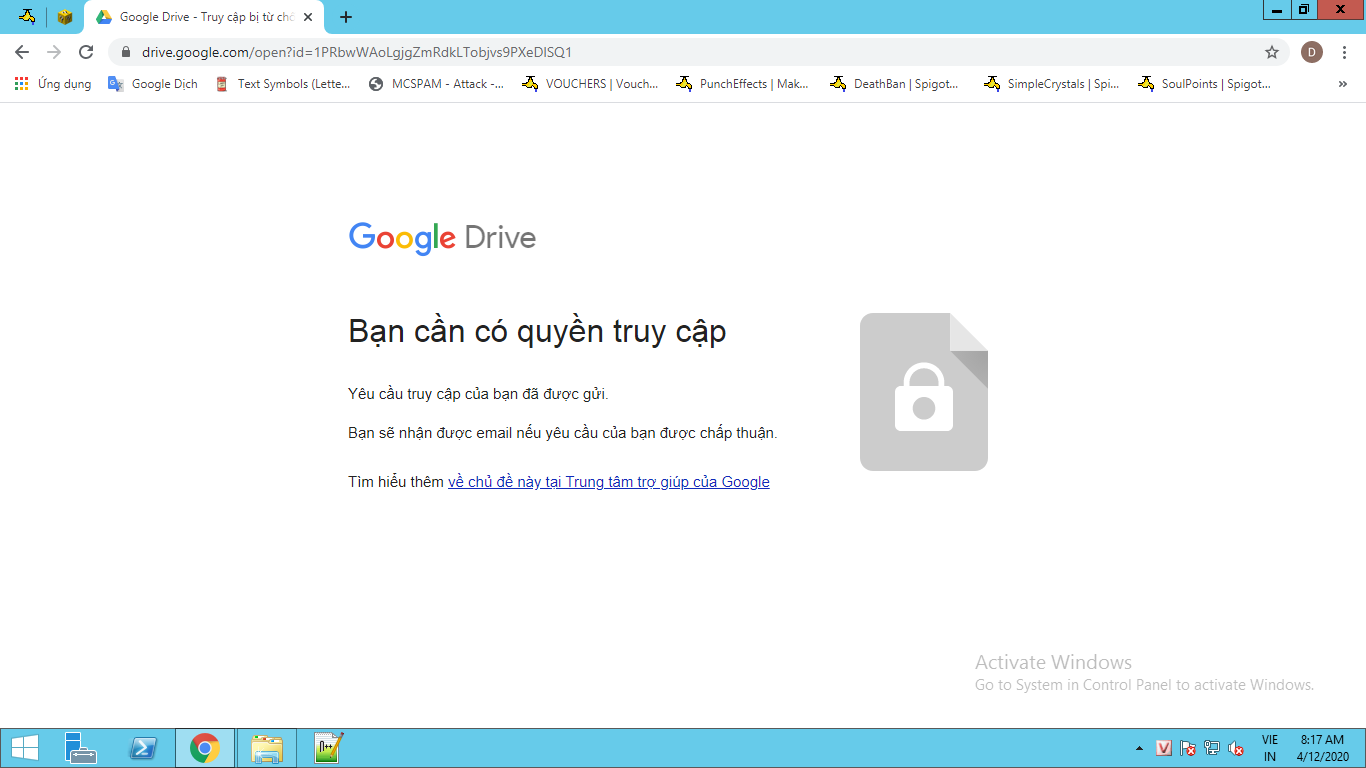Reload the current page
The image size is (1366, 768).
(x=86, y=52)
